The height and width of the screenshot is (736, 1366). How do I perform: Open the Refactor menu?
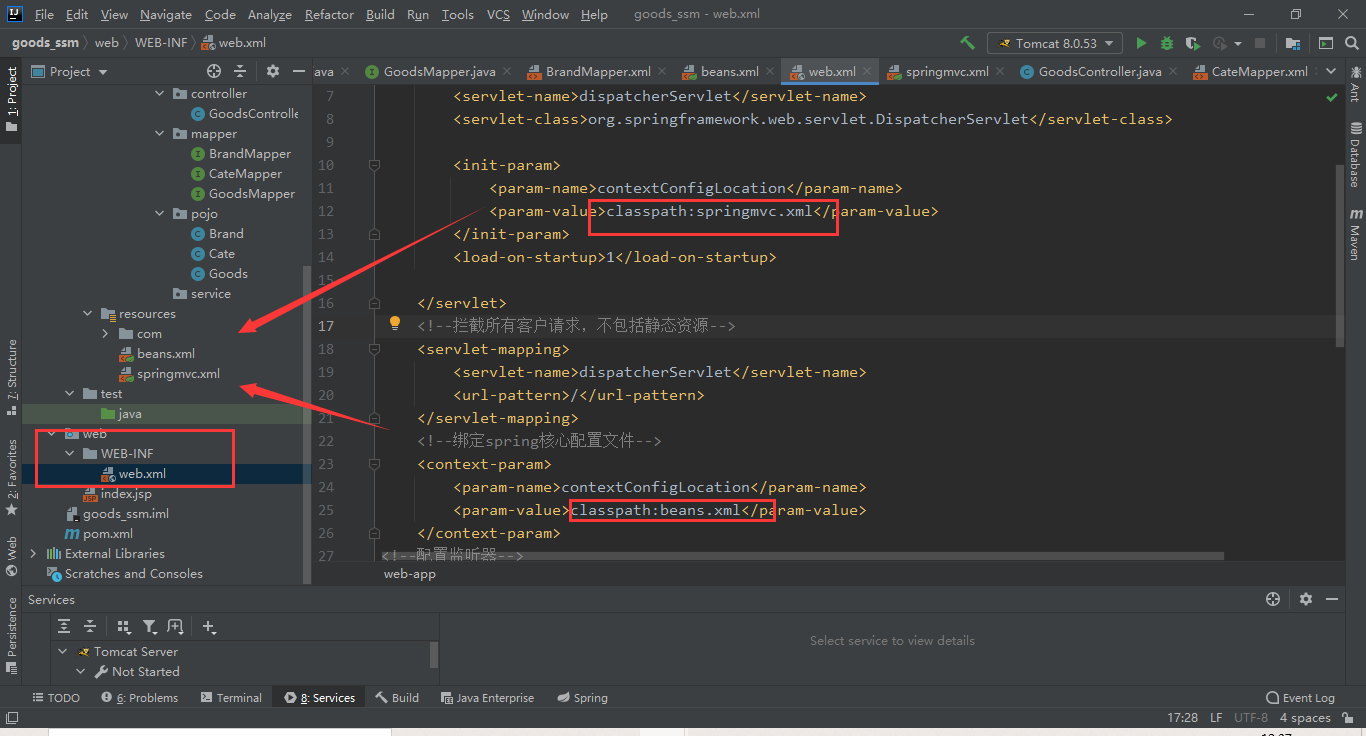(329, 15)
